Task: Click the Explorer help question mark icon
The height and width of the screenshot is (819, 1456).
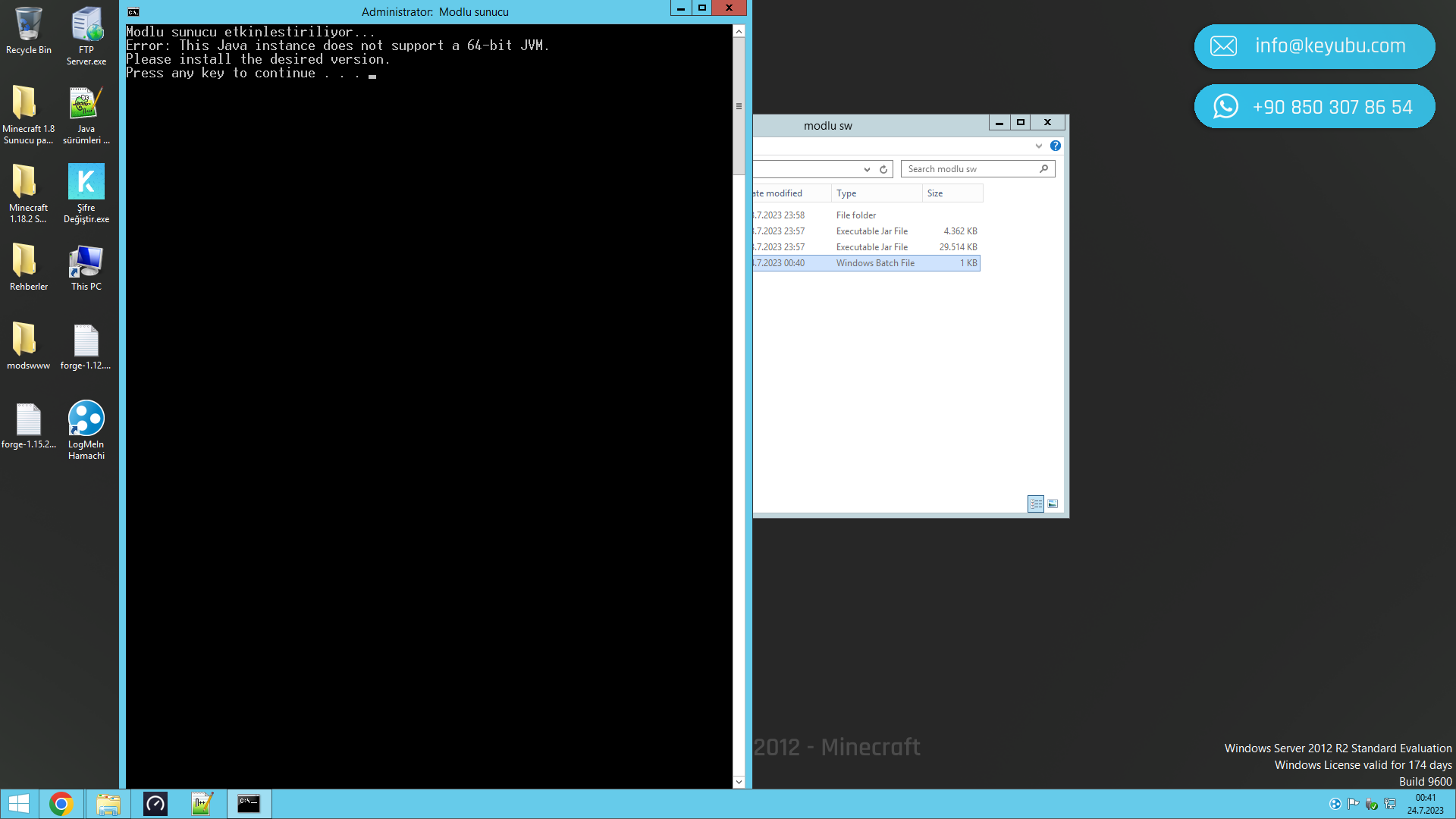Action: coord(1055,146)
